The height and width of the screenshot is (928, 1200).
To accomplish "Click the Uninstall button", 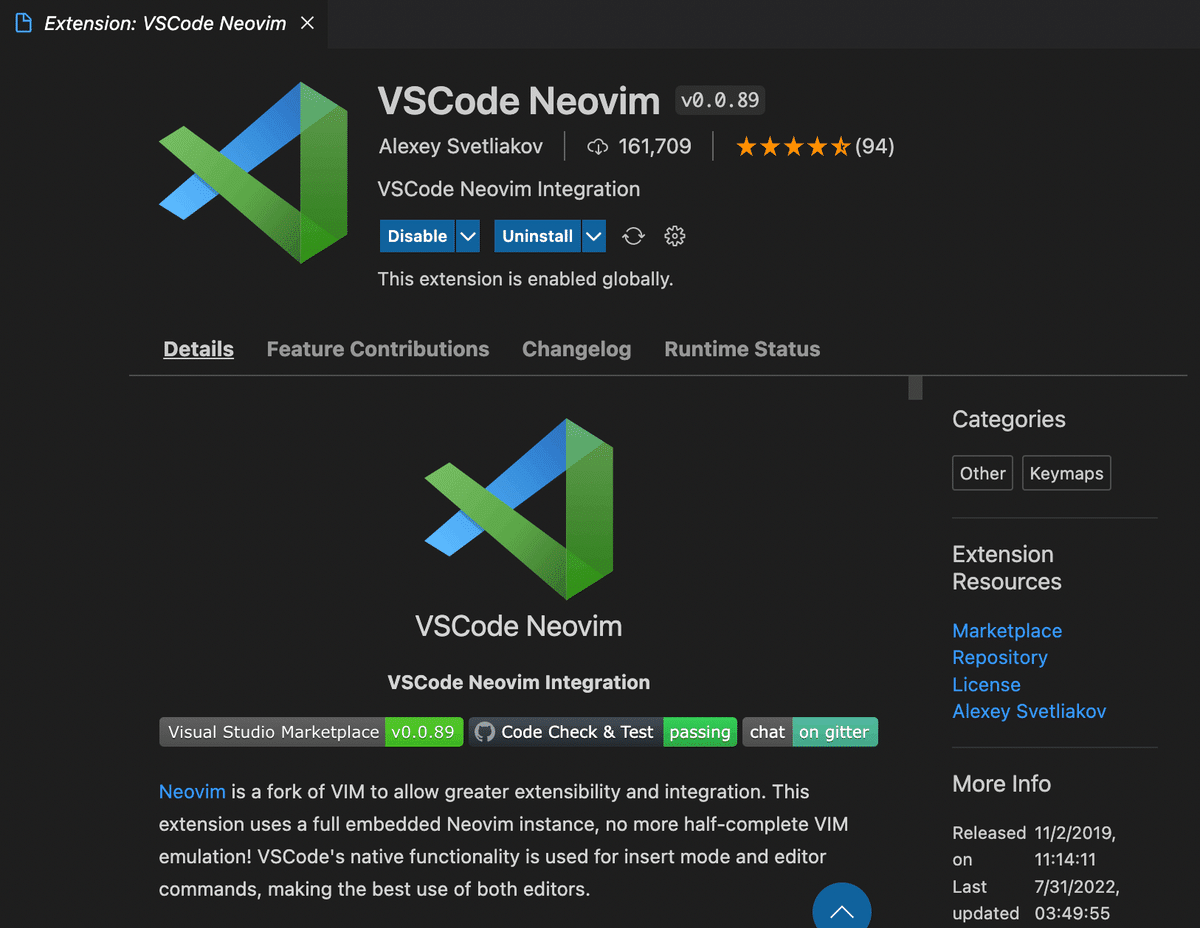I will click(538, 236).
